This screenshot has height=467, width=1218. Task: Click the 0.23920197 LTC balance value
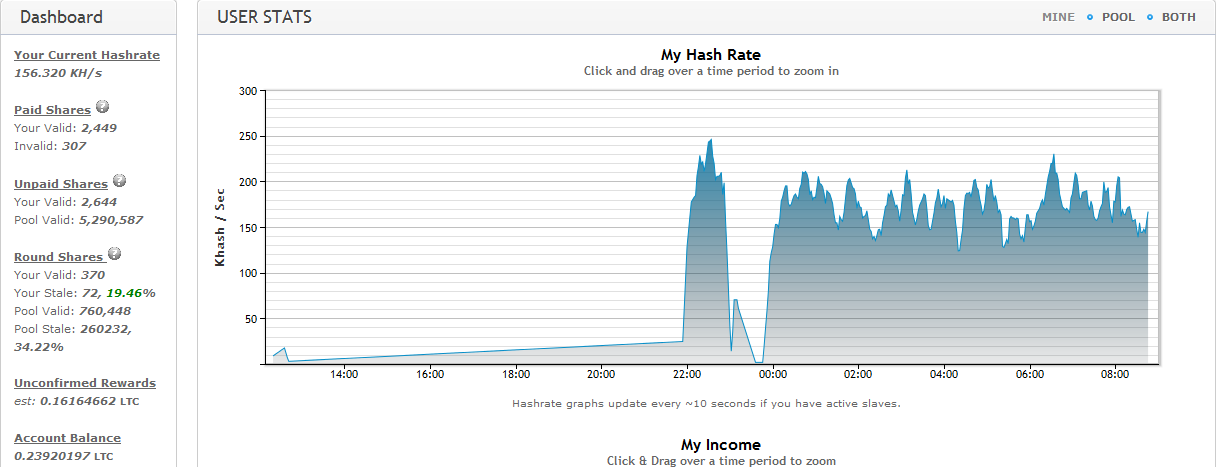click(63, 456)
